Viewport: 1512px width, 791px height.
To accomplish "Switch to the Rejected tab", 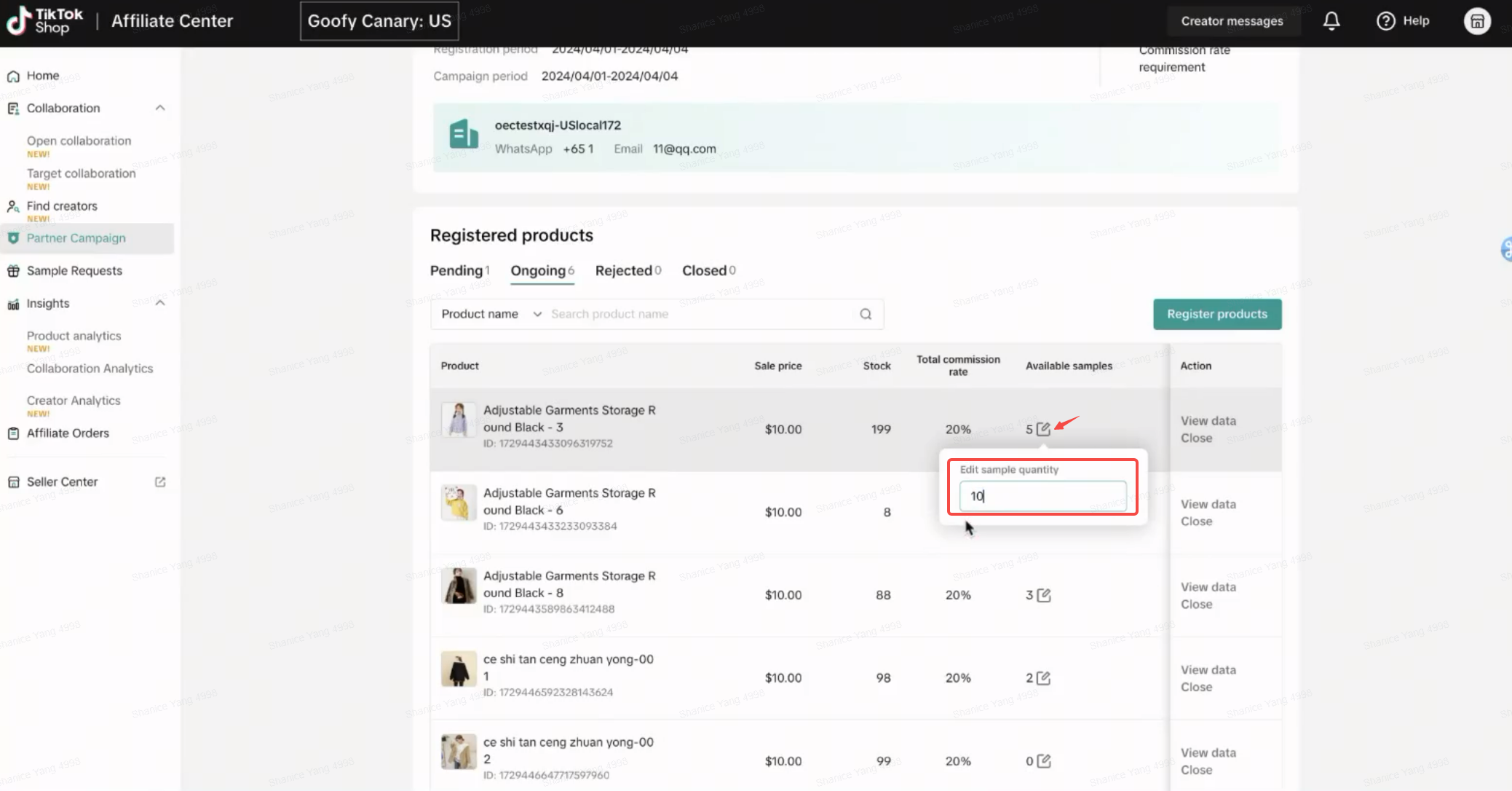I will (627, 270).
